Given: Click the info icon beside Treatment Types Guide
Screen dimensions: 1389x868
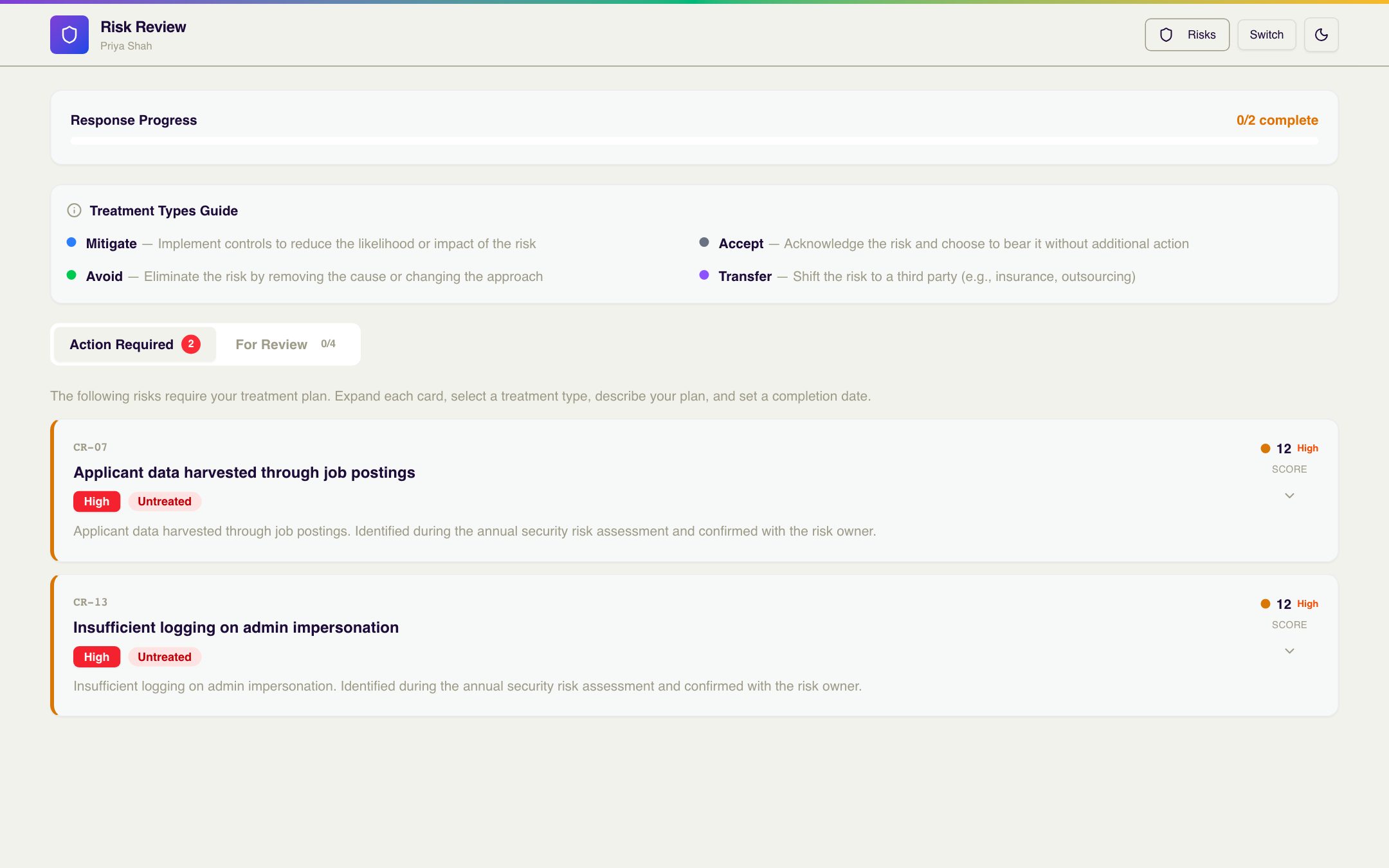Looking at the screenshot, I should click(x=74, y=211).
